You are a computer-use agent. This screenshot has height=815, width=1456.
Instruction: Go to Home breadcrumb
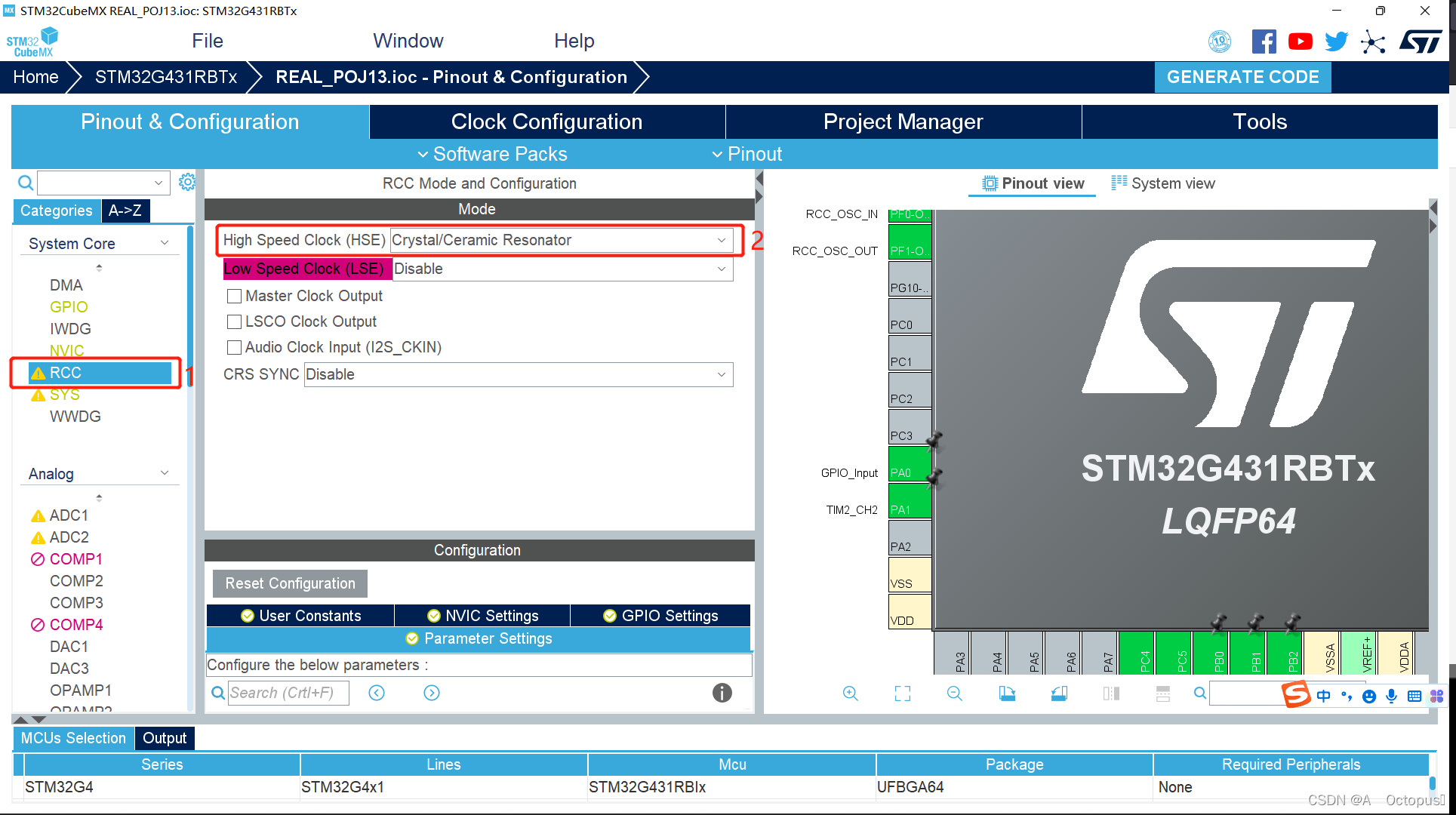[35, 77]
